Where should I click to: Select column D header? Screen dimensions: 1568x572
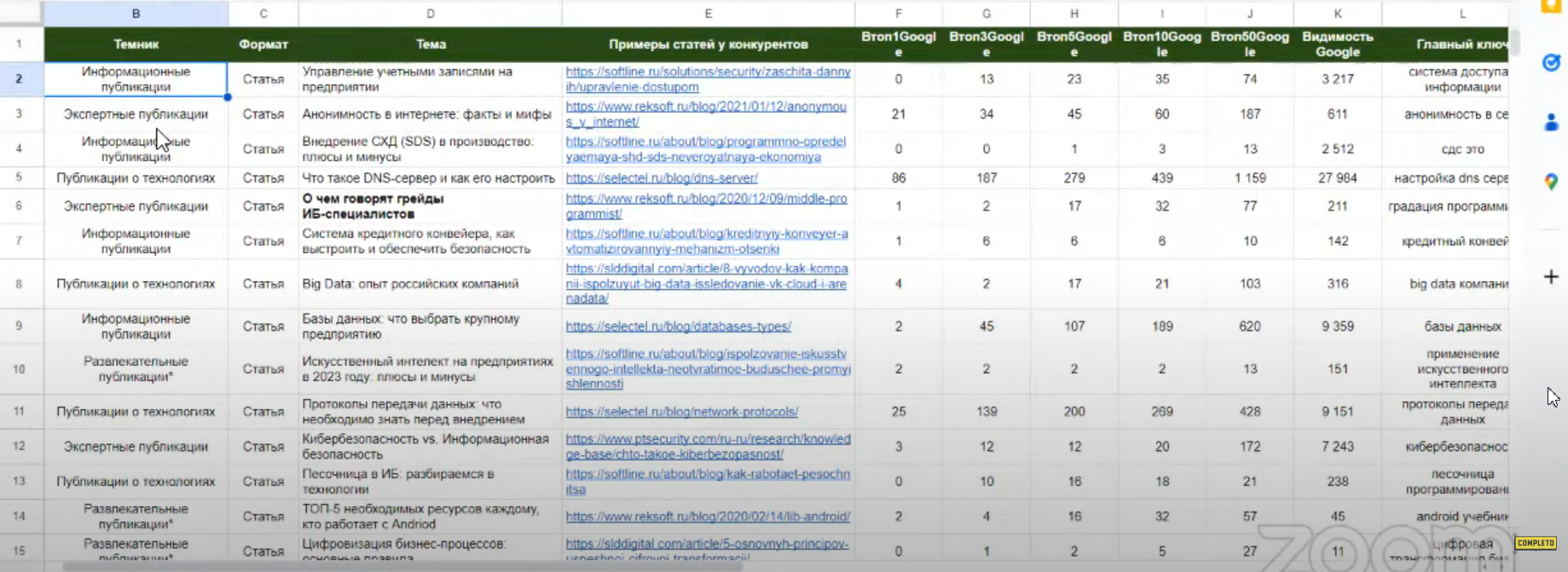(431, 14)
